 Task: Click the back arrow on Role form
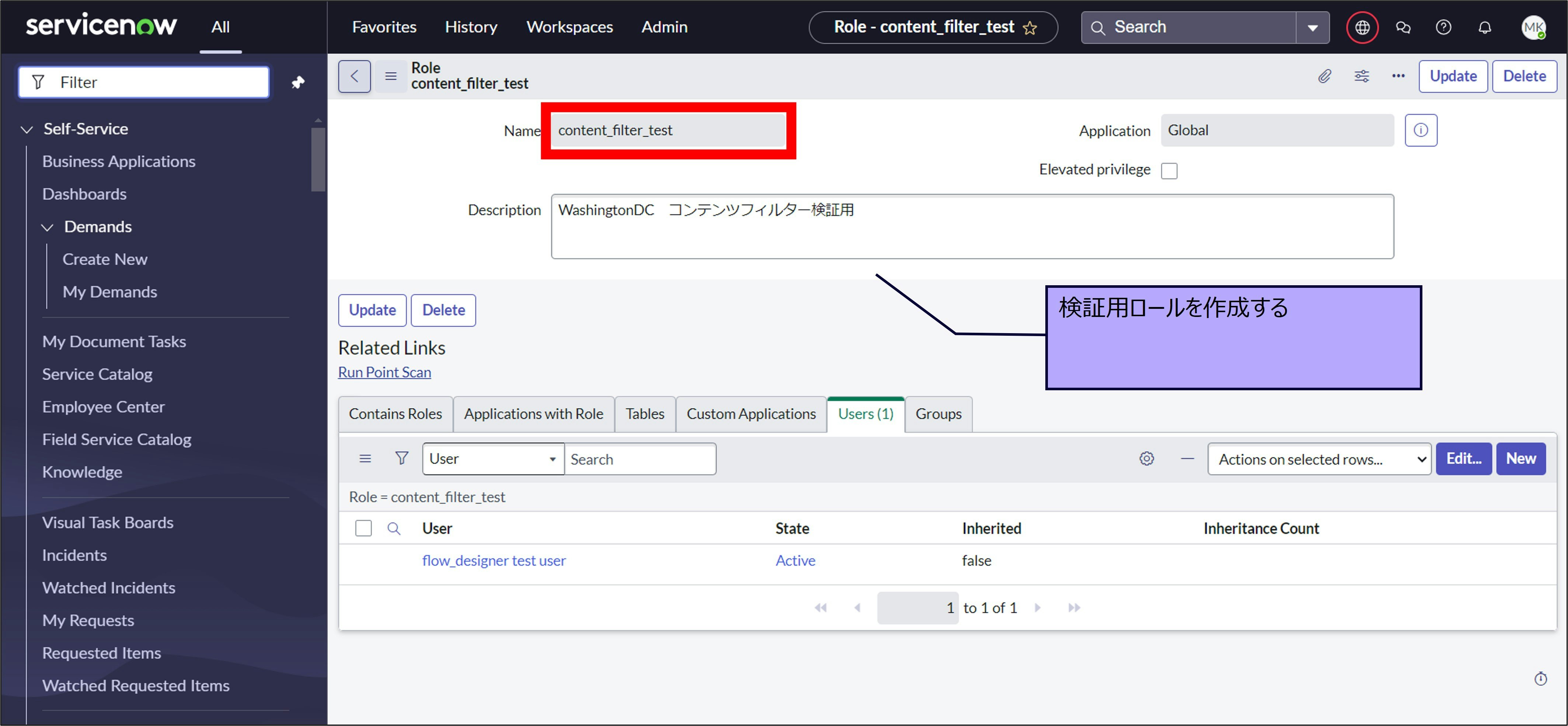354,76
